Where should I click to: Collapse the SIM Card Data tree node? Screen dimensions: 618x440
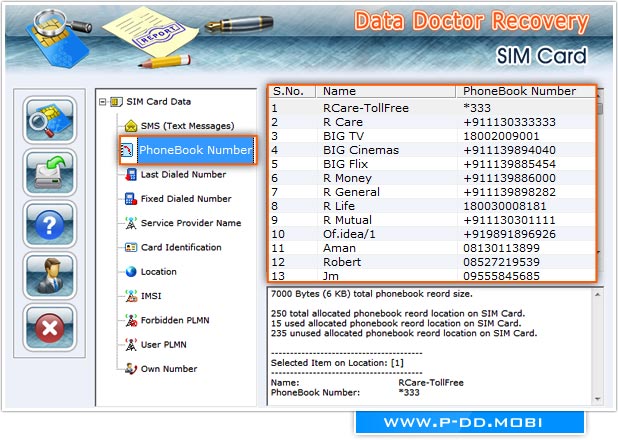pyautogui.click(x=102, y=102)
